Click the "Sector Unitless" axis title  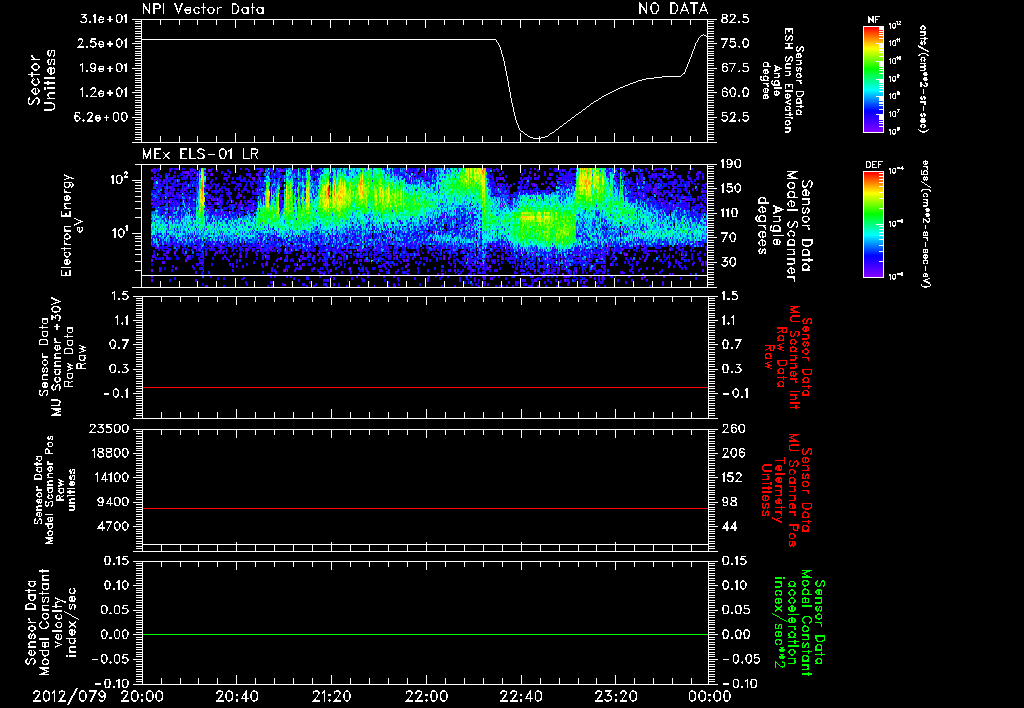(42, 80)
